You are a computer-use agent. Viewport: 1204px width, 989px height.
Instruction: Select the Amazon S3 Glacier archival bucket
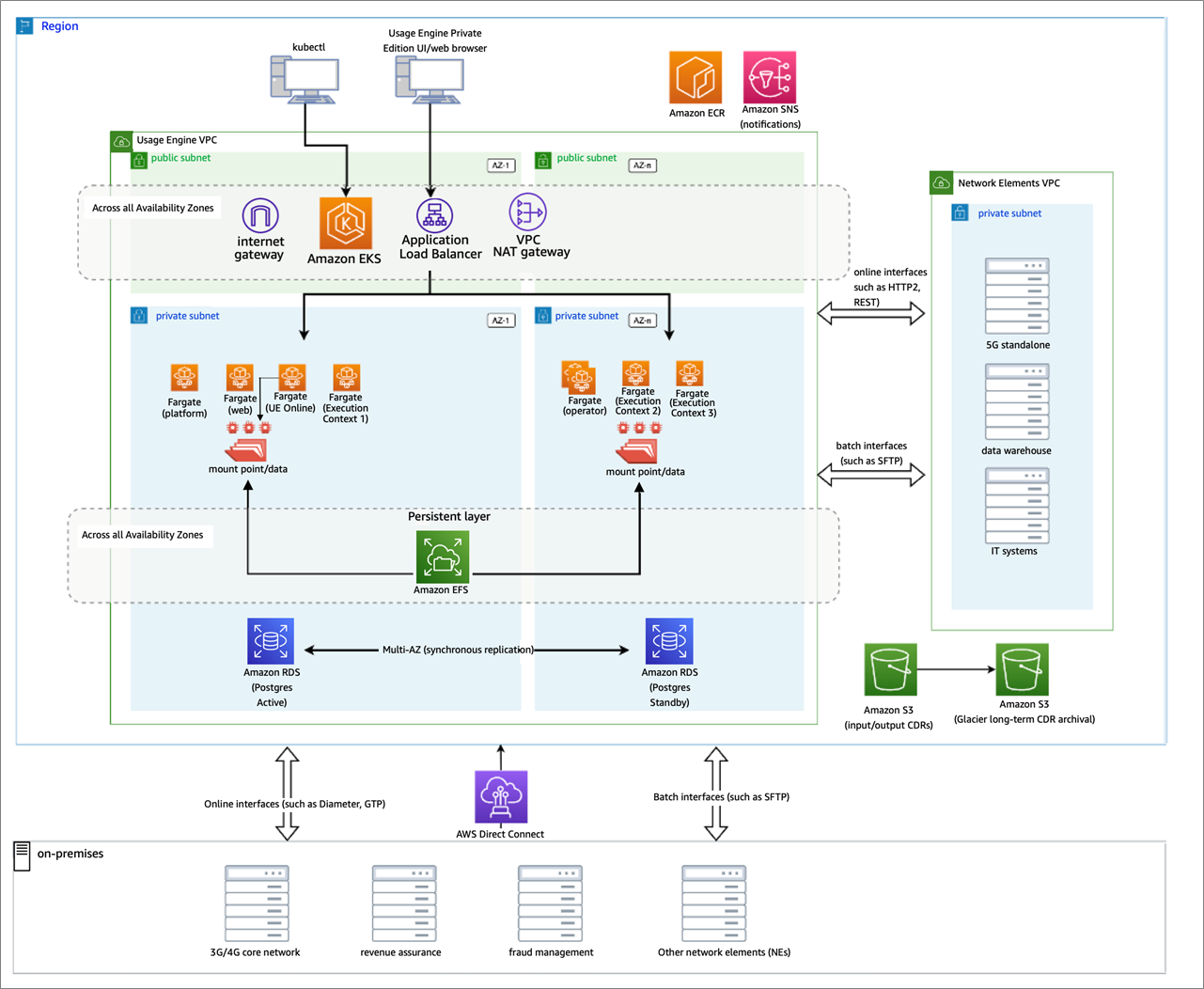[x=1023, y=669]
